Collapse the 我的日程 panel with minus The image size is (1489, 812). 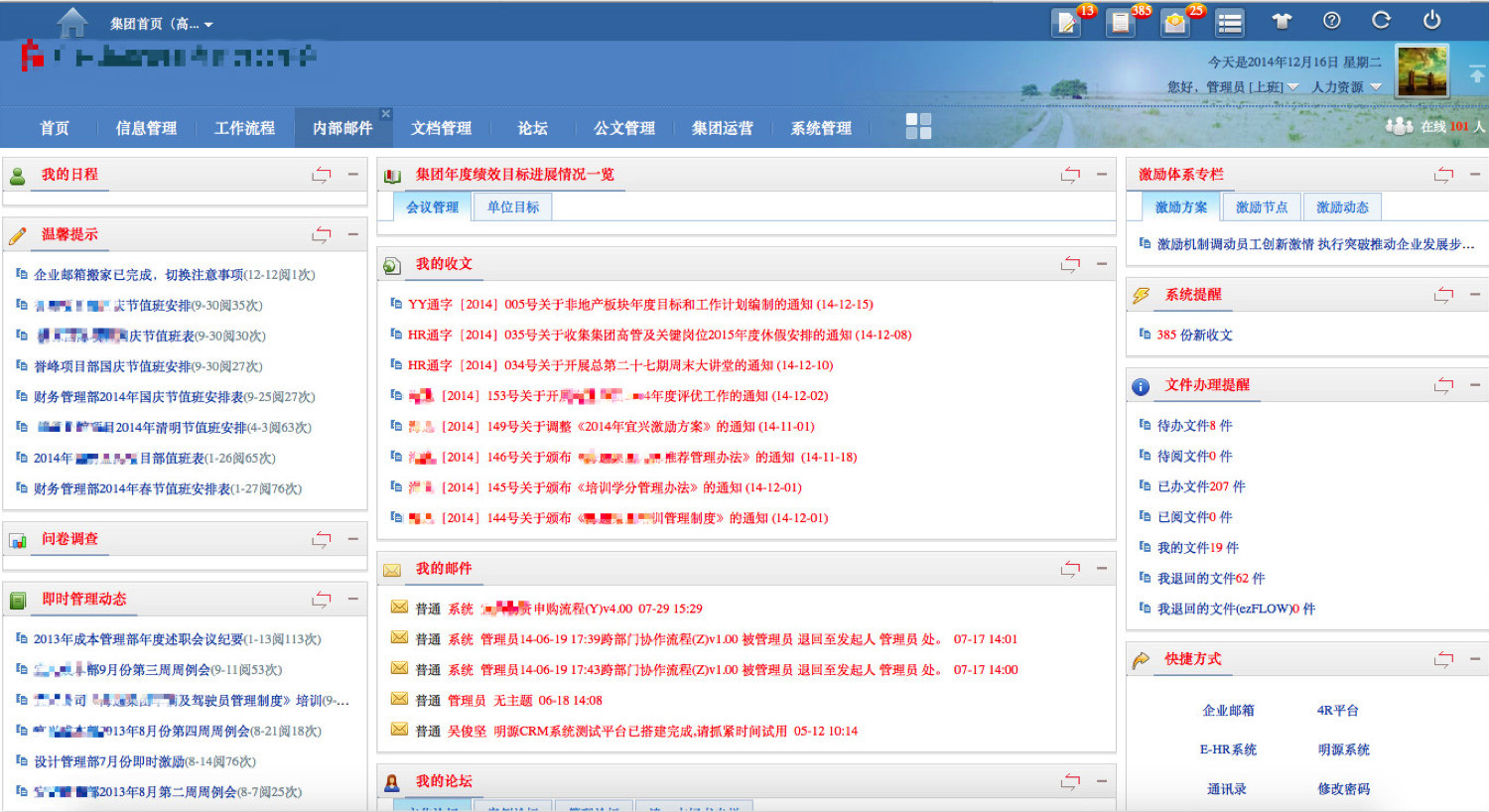pos(352,175)
